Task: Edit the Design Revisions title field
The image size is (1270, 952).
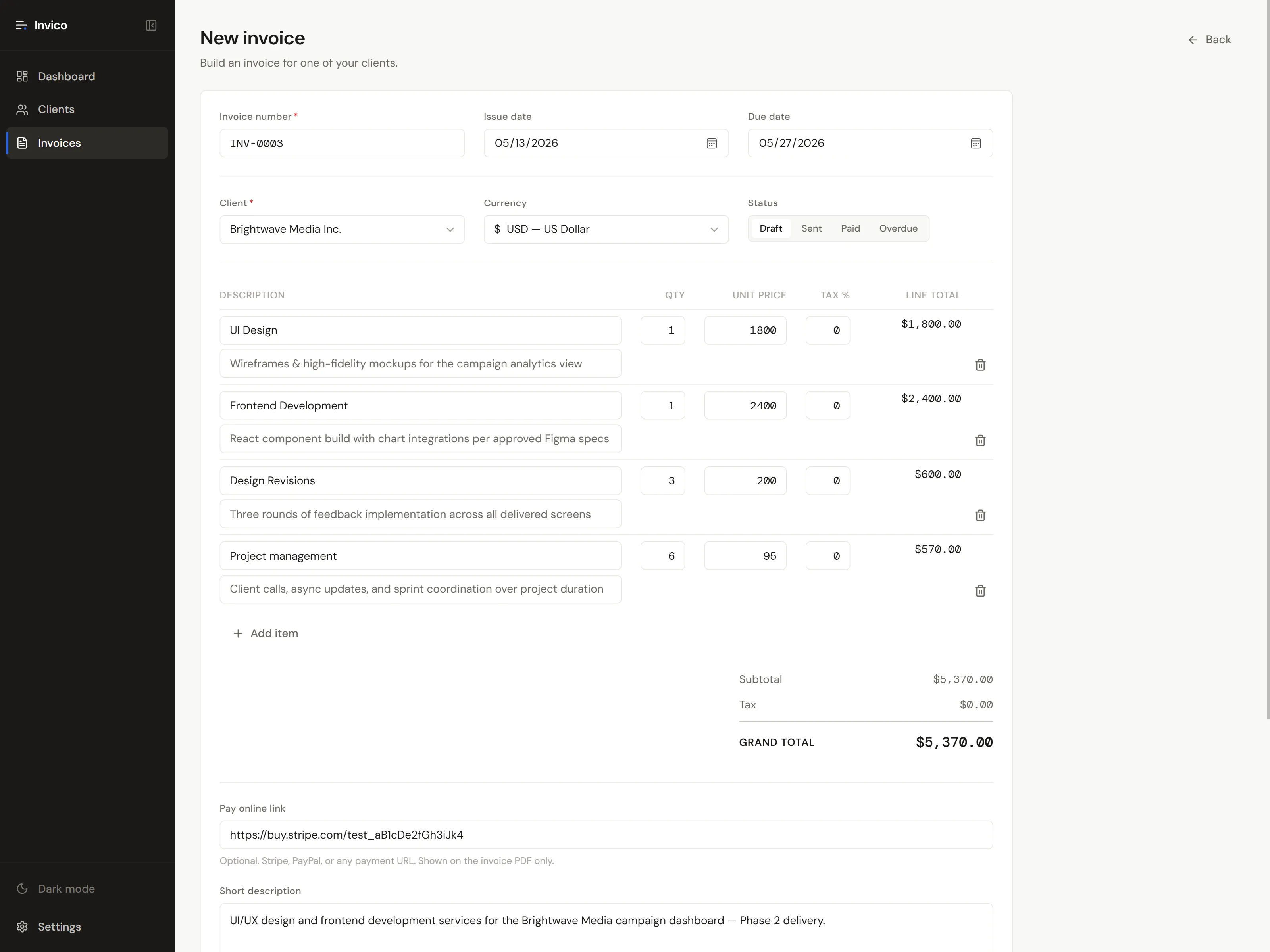Action: click(420, 481)
